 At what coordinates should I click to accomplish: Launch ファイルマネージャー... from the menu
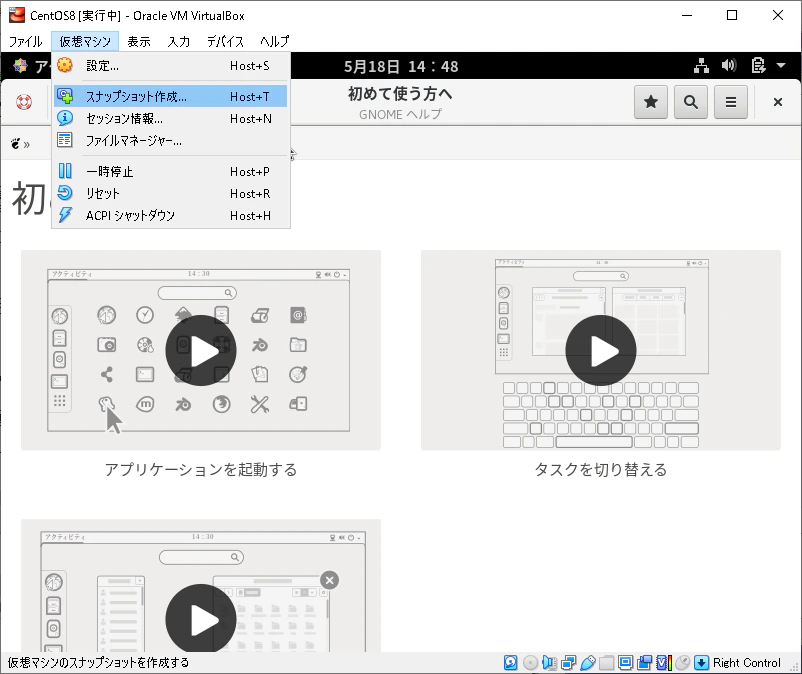click(x=171, y=141)
